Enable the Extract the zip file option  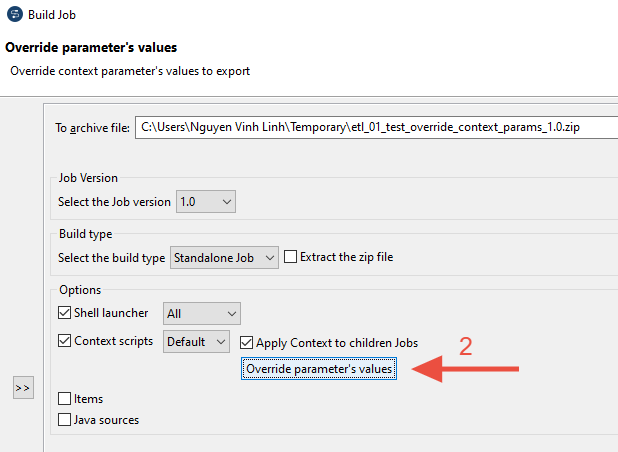click(x=290, y=257)
